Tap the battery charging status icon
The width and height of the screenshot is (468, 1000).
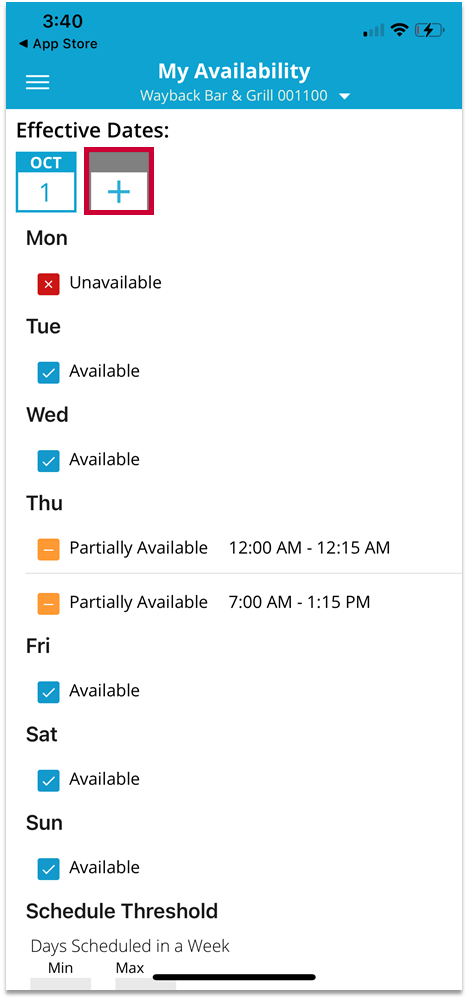pos(429,30)
